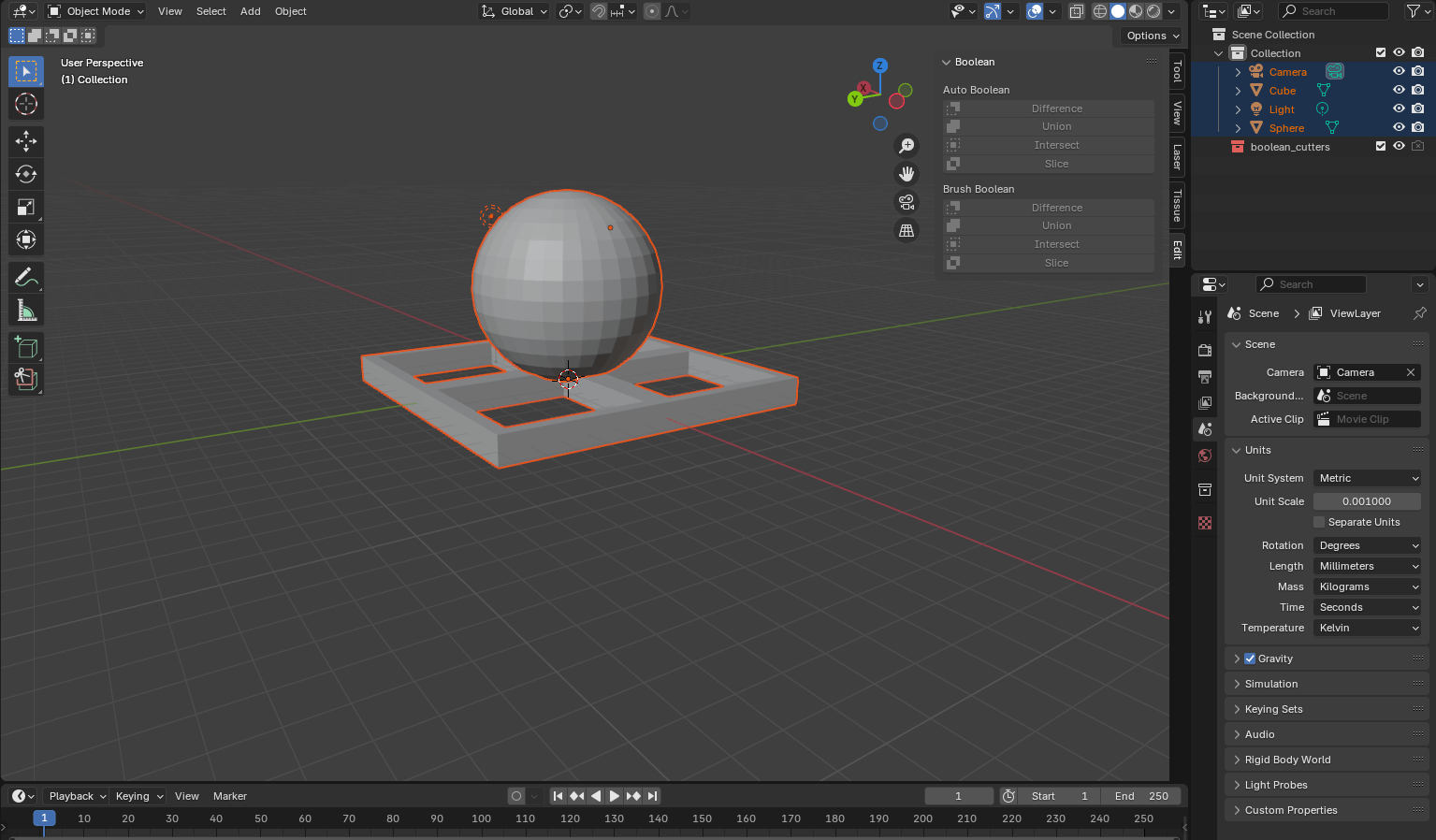Toggle snapping magnet in header
1436x840 pixels.
[x=599, y=11]
